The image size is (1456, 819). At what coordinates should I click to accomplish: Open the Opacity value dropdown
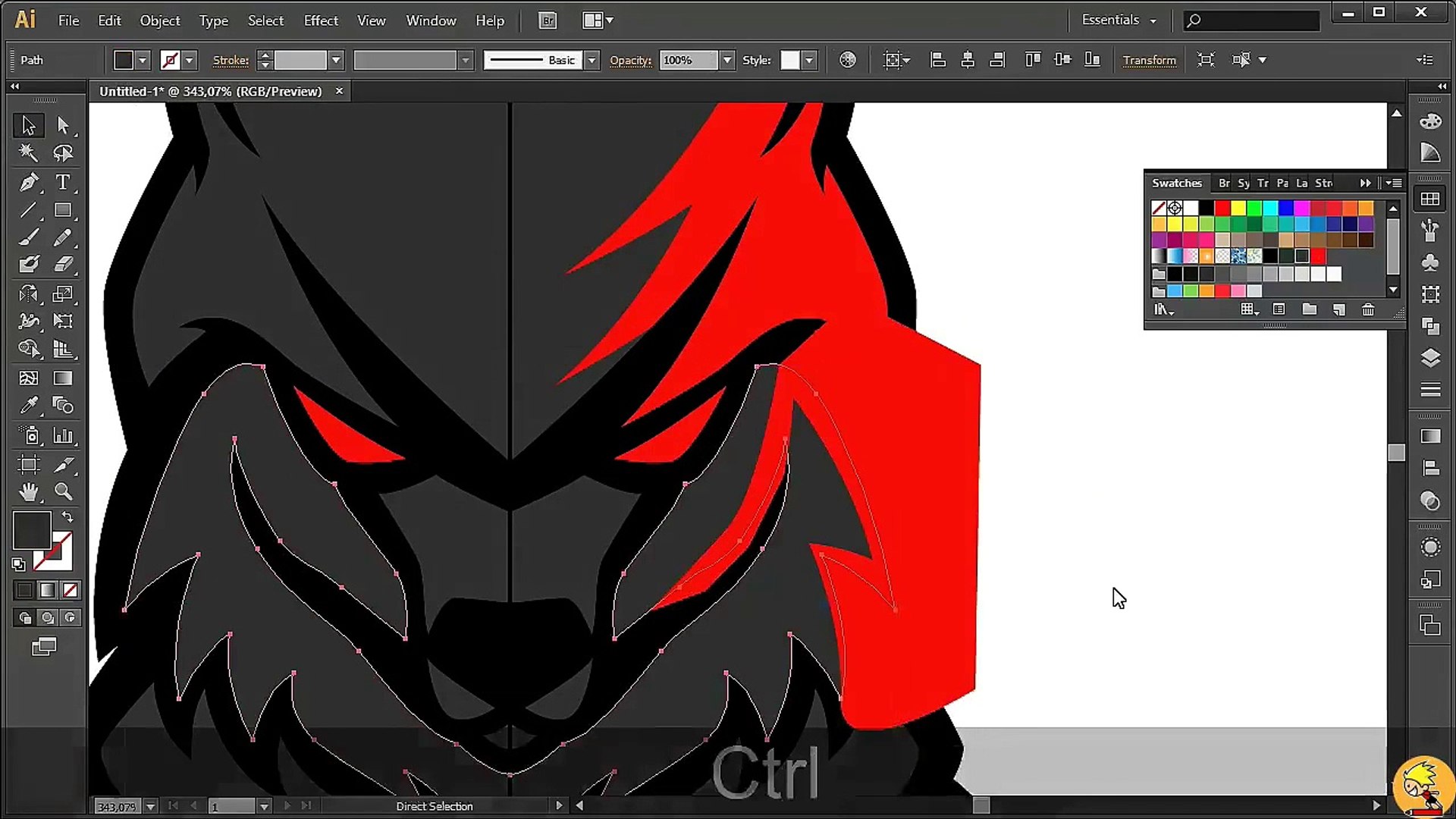(727, 60)
